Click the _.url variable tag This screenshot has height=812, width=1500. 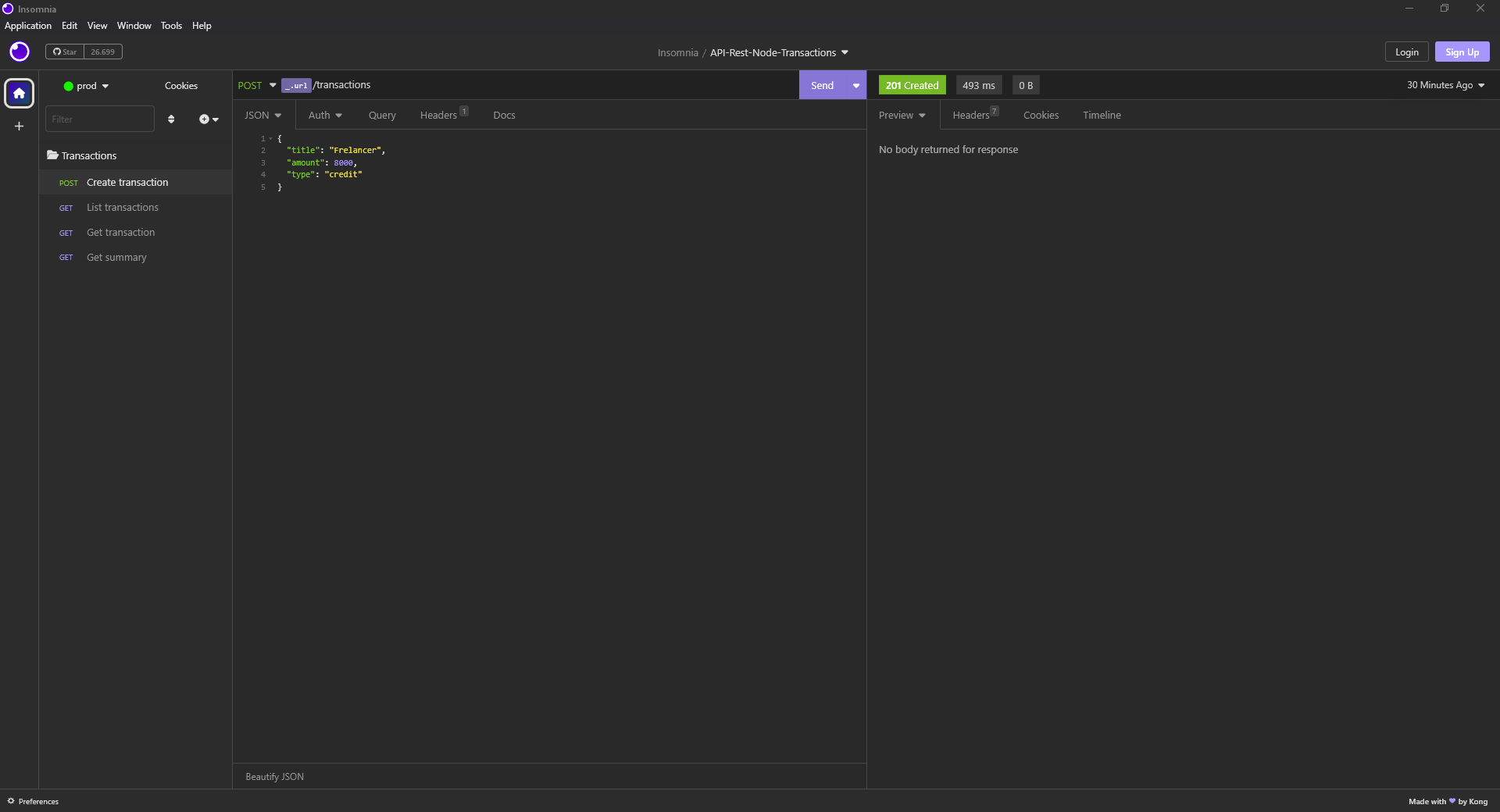coord(296,86)
